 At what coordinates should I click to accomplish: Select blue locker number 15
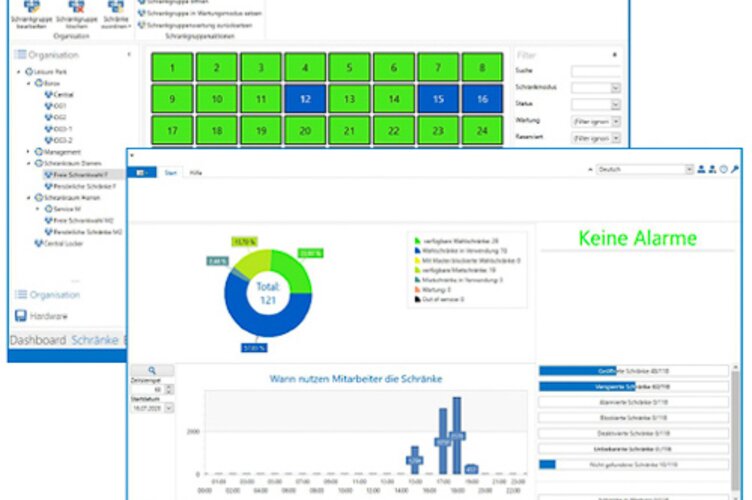tap(437, 100)
